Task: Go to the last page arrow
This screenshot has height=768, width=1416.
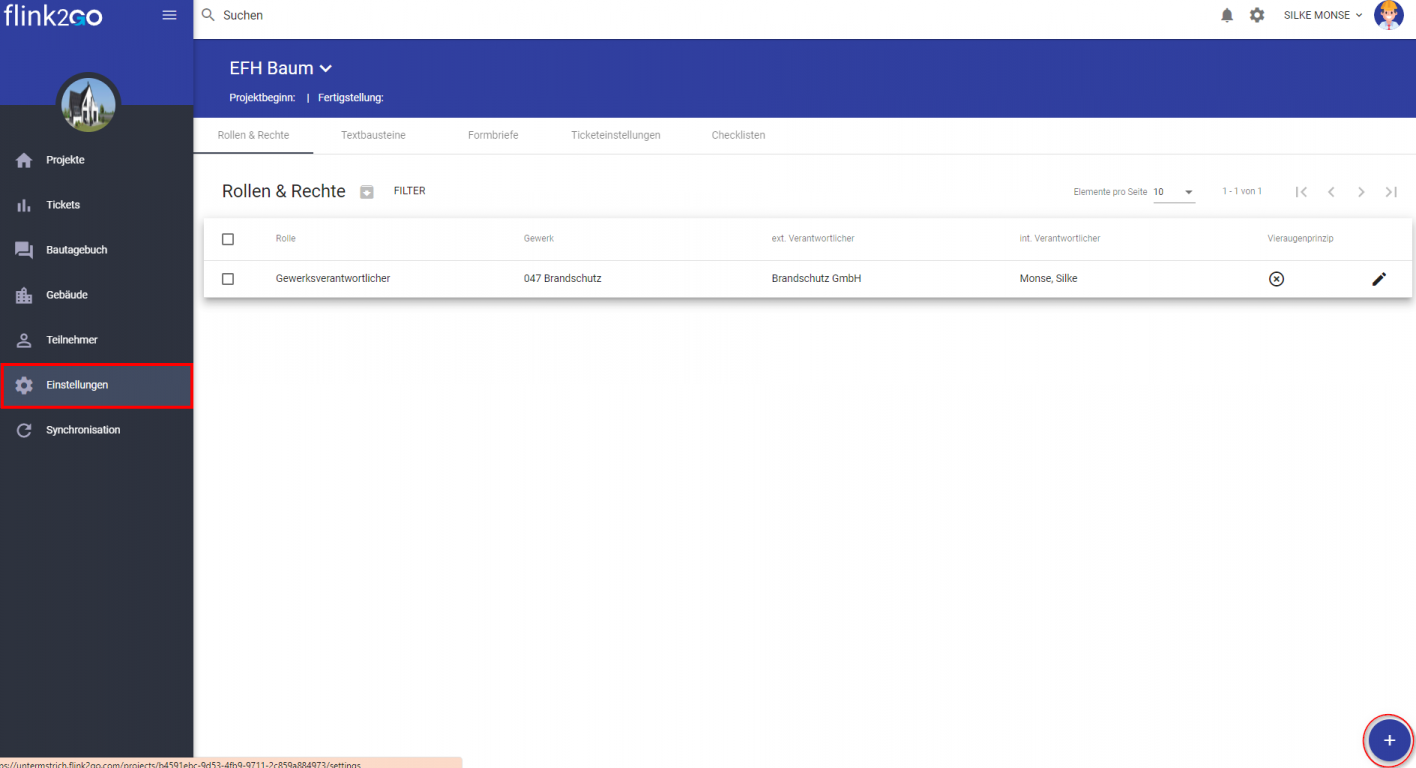Action: 1391,192
